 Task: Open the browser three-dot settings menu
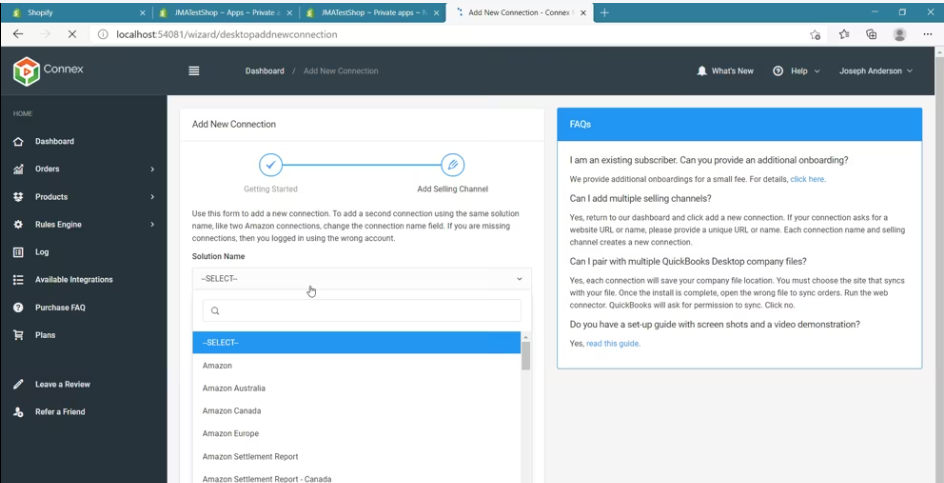(928, 34)
